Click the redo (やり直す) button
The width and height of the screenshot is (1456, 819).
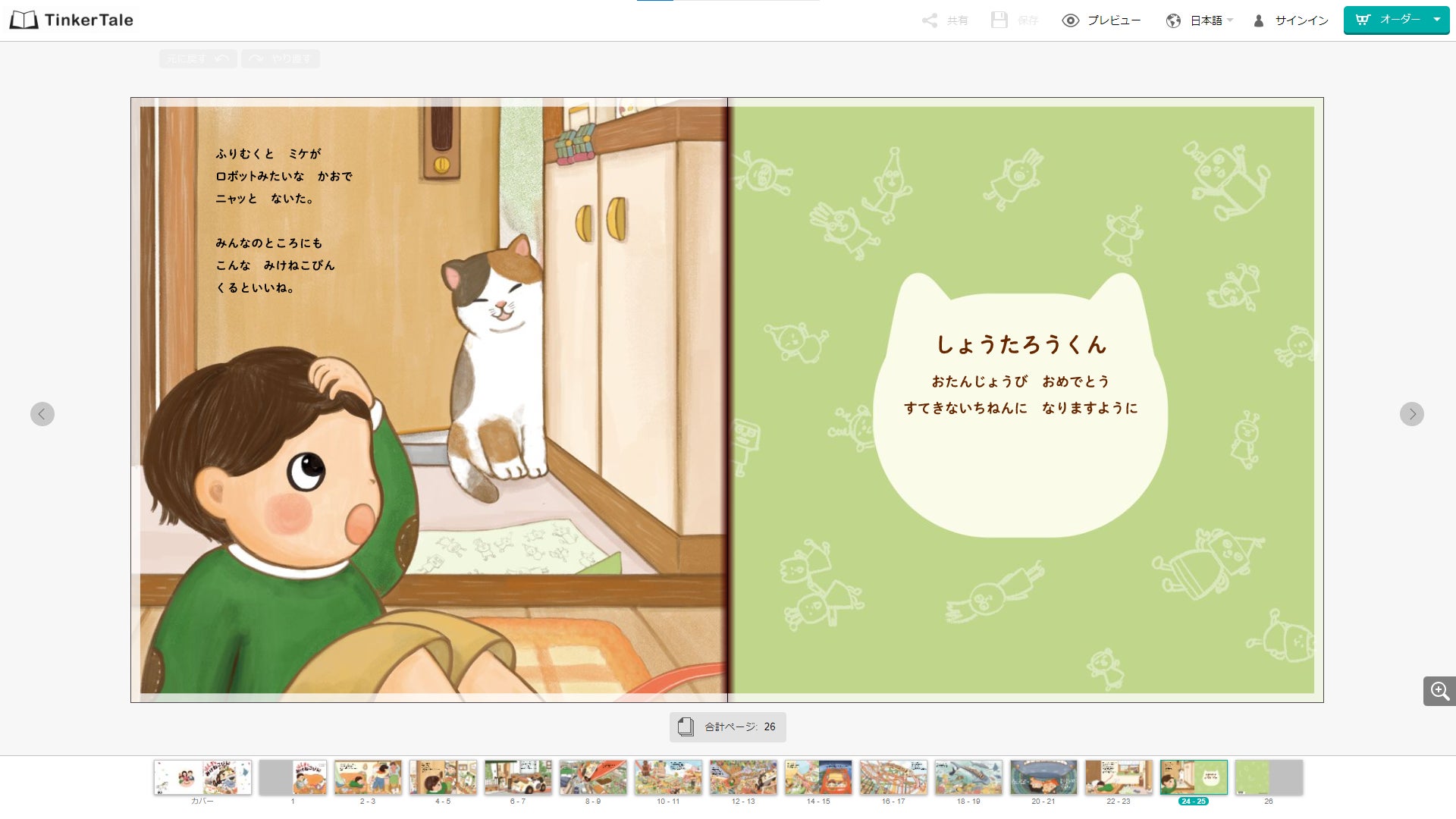point(281,58)
